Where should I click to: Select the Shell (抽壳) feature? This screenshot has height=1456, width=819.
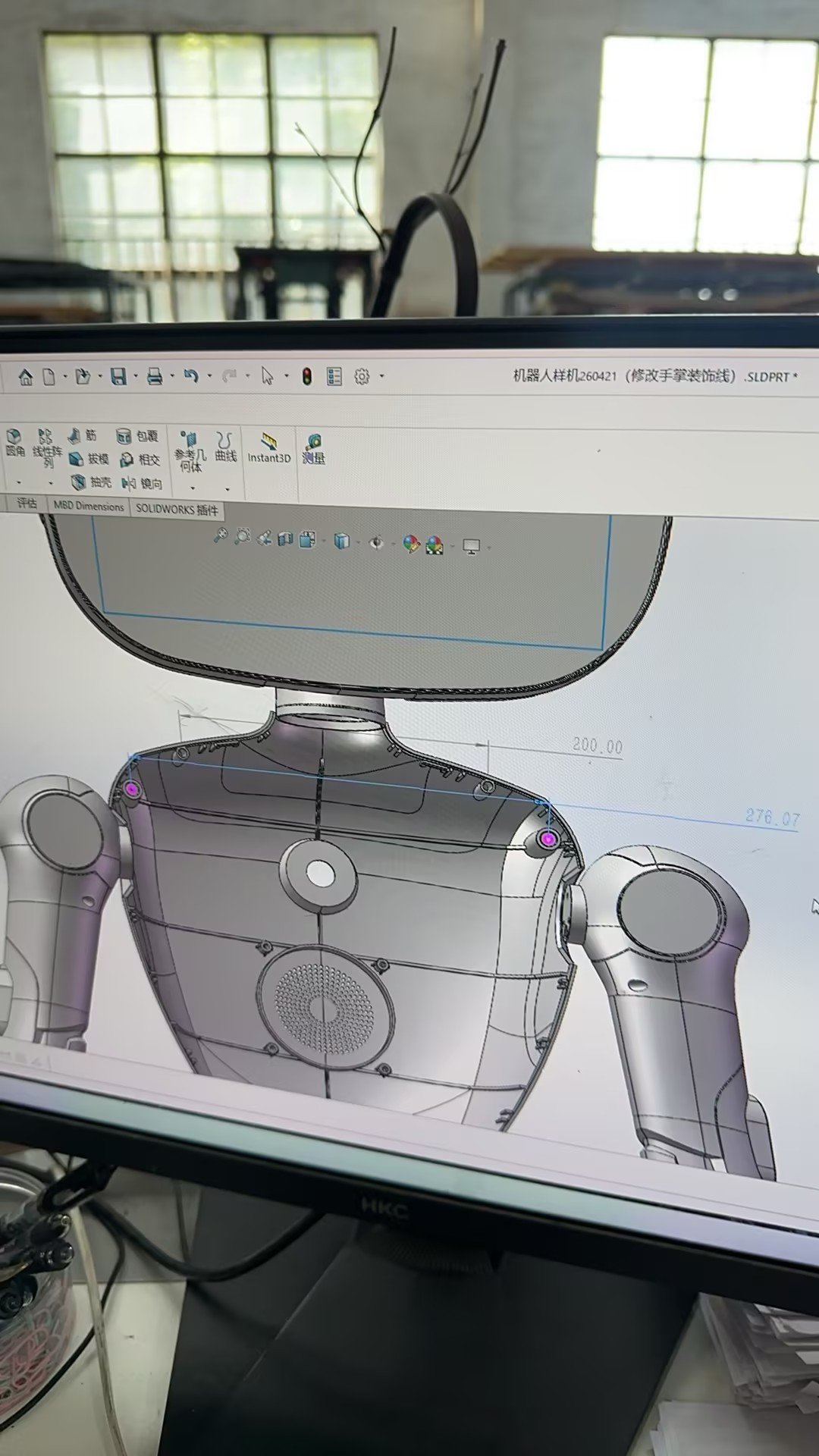[91, 482]
